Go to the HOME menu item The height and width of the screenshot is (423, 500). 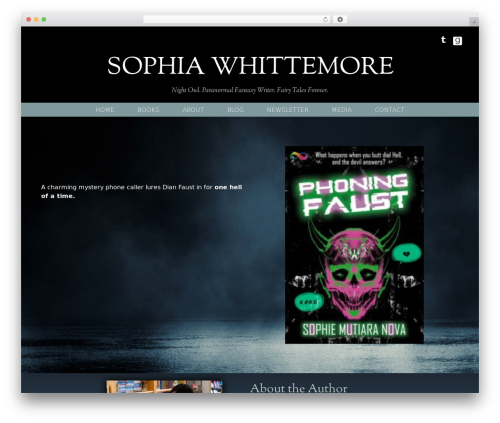click(x=105, y=110)
